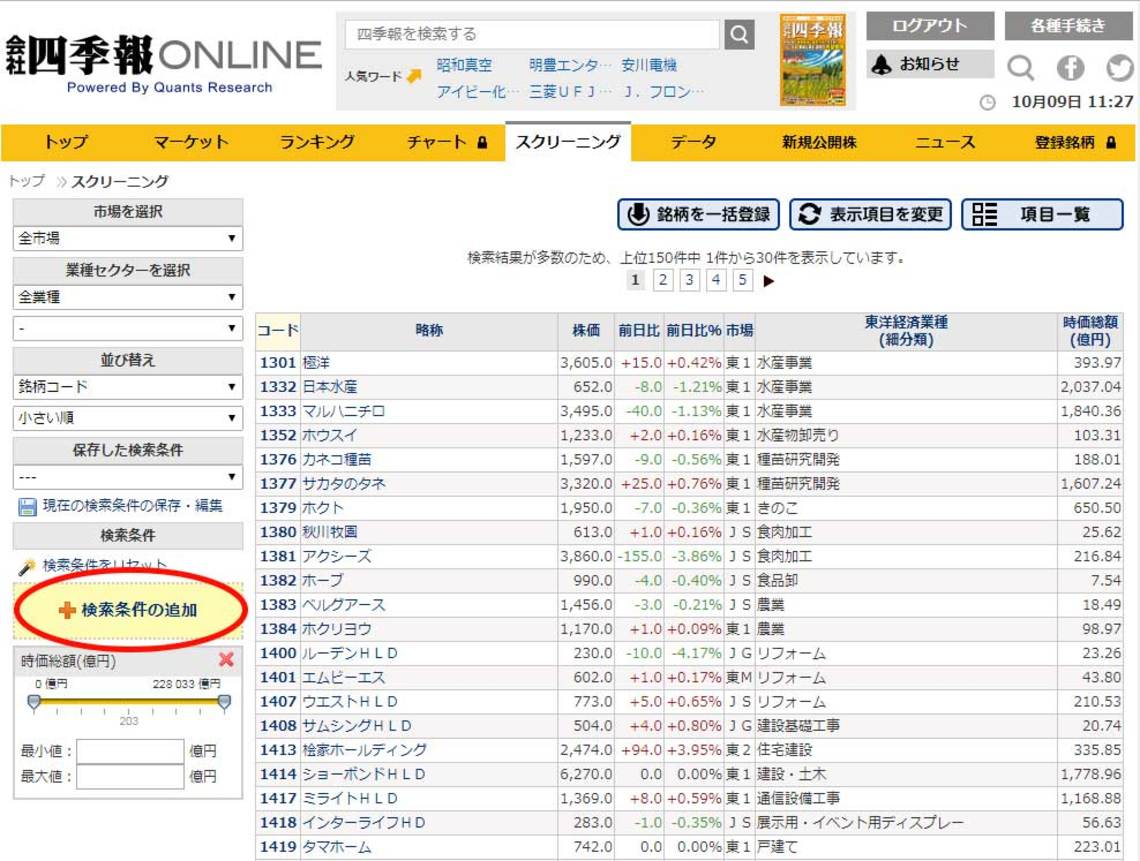This screenshot has width=1140, height=861.
Task: Open stock ショーボンドHLD link
Action: tap(364, 774)
